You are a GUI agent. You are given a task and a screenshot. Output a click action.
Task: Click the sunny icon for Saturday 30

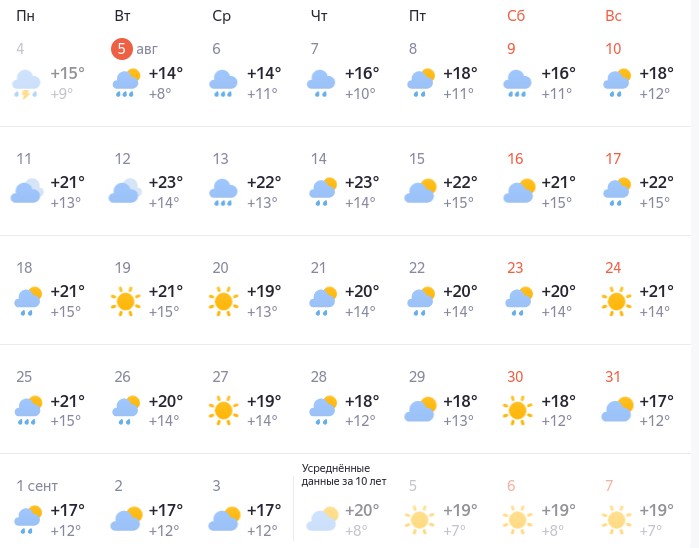(x=517, y=407)
